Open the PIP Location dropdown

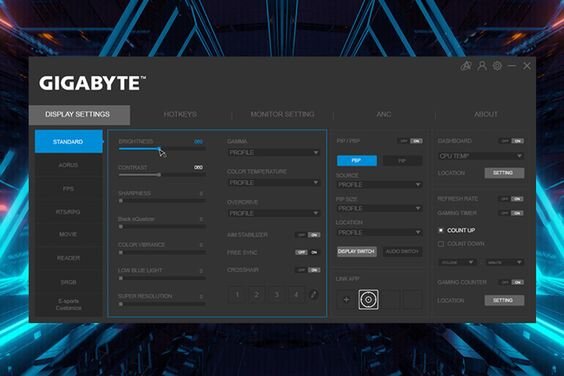coord(379,232)
